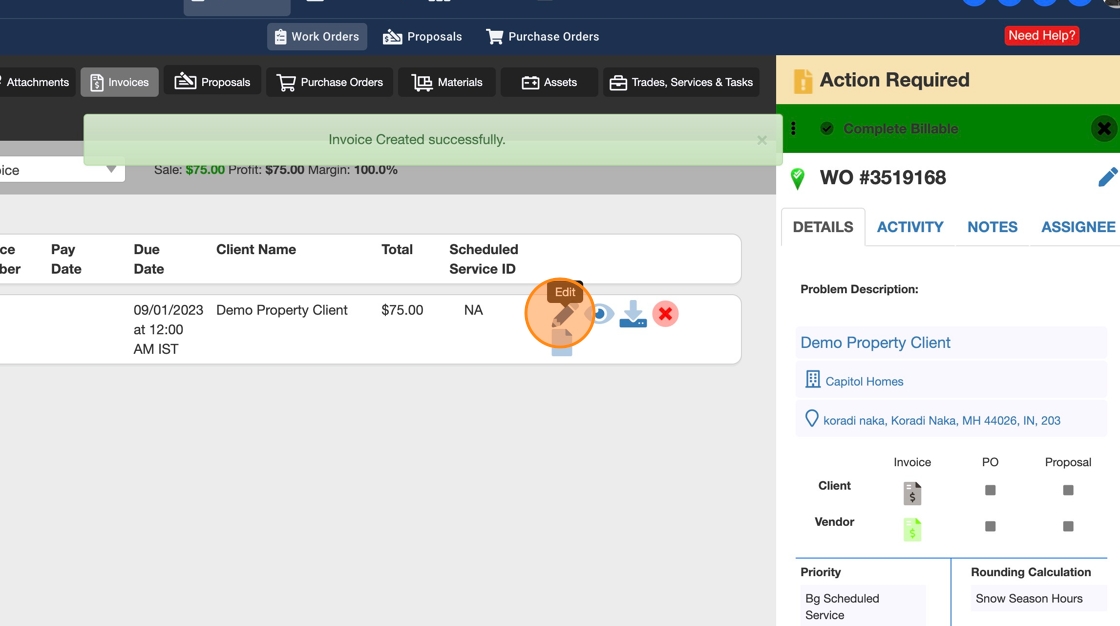The width and height of the screenshot is (1120, 626).
Task: Dismiss the Invoice Created successfully notification
Action: (x=762, y=140)
